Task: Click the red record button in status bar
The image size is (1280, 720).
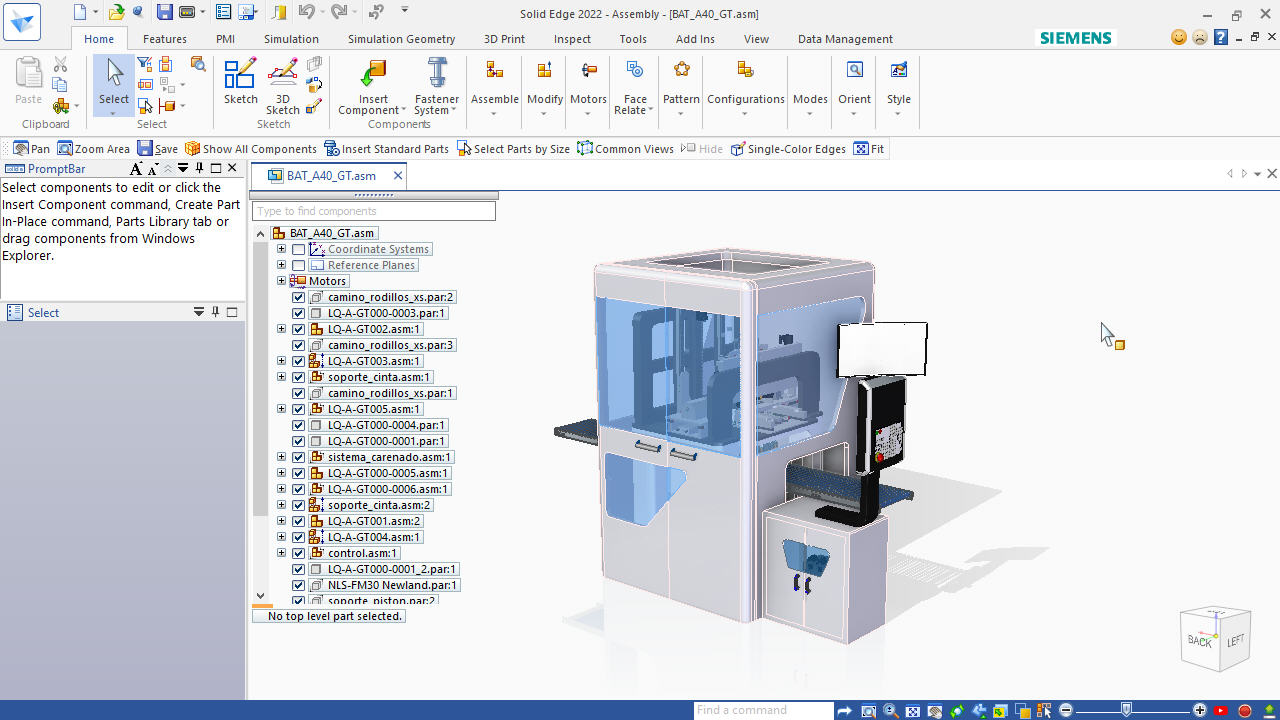Action: pos(1245,711)
